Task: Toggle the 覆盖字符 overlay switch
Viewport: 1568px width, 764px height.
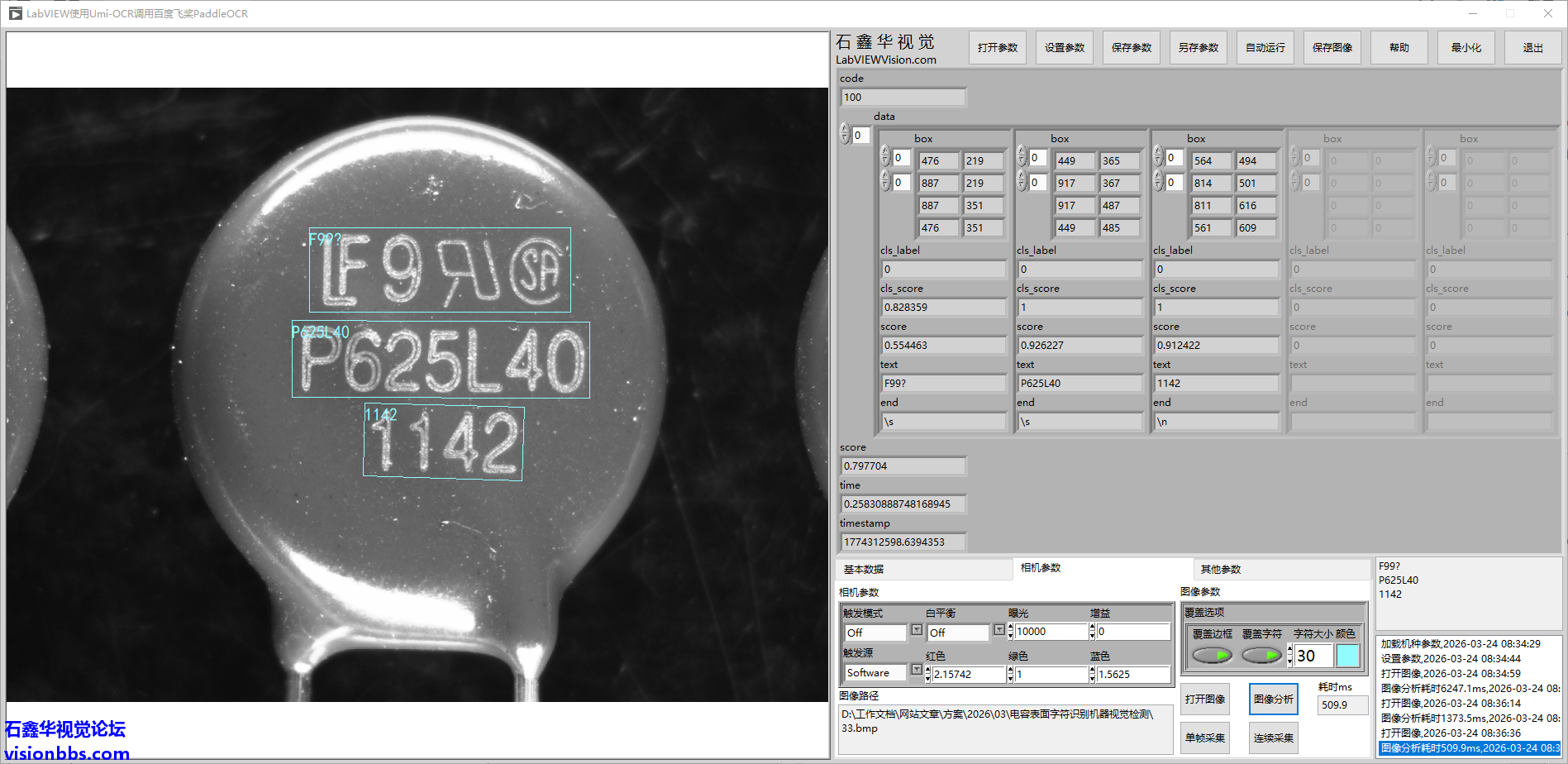Action: coord(1261,656)
